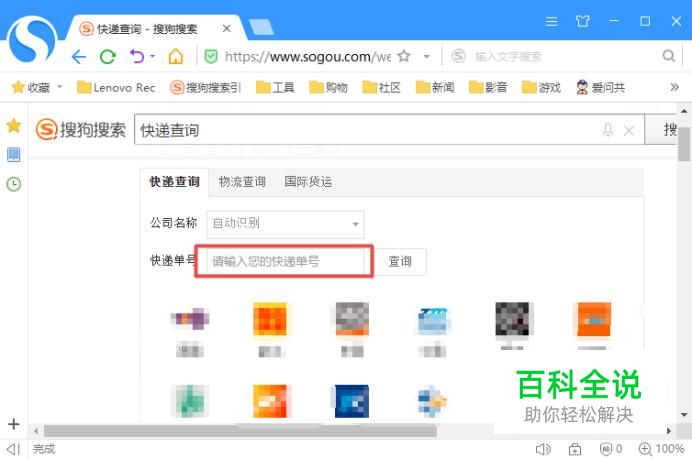Click the horizontal scrollbar thumb

[240, 431]
